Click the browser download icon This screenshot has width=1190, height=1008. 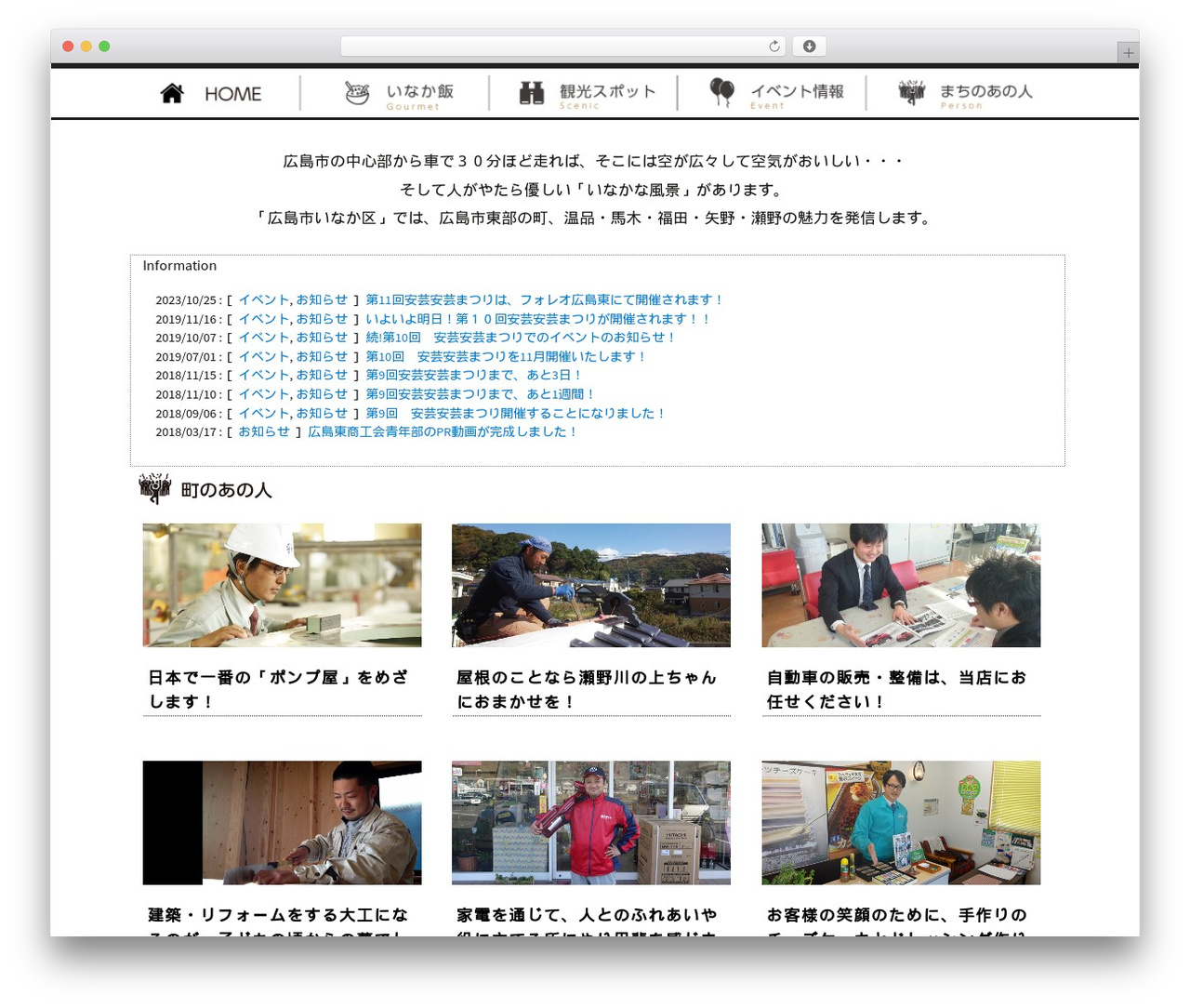(x=809, y=46)
